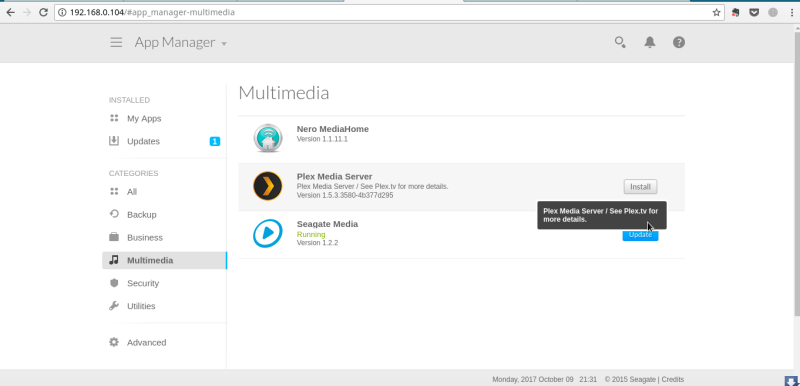The image size is (800, 386).
Task: Click the Advanced gear icon
Action: (114, 342)
